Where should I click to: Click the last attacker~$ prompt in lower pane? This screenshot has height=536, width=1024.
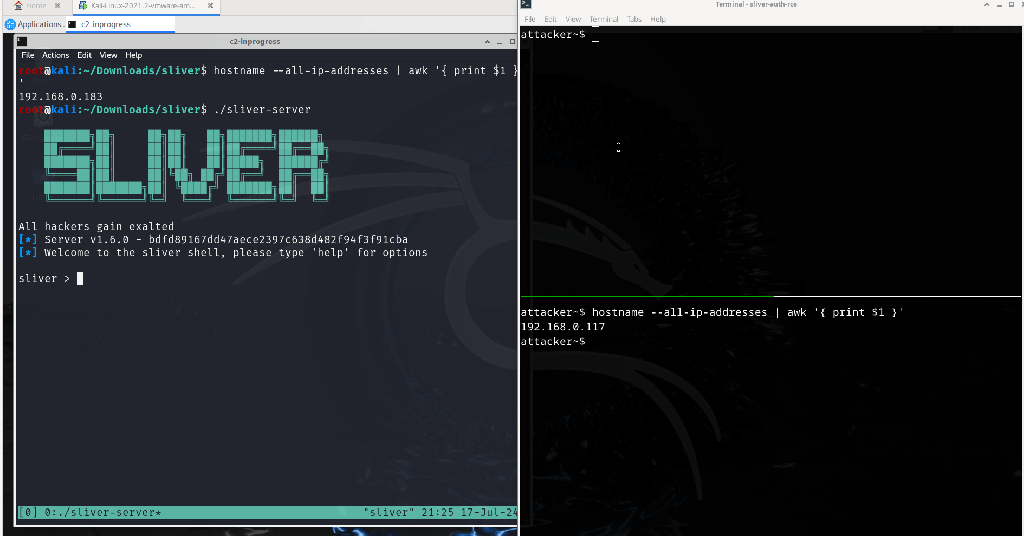pyautogui.click(x=553, y=341)
